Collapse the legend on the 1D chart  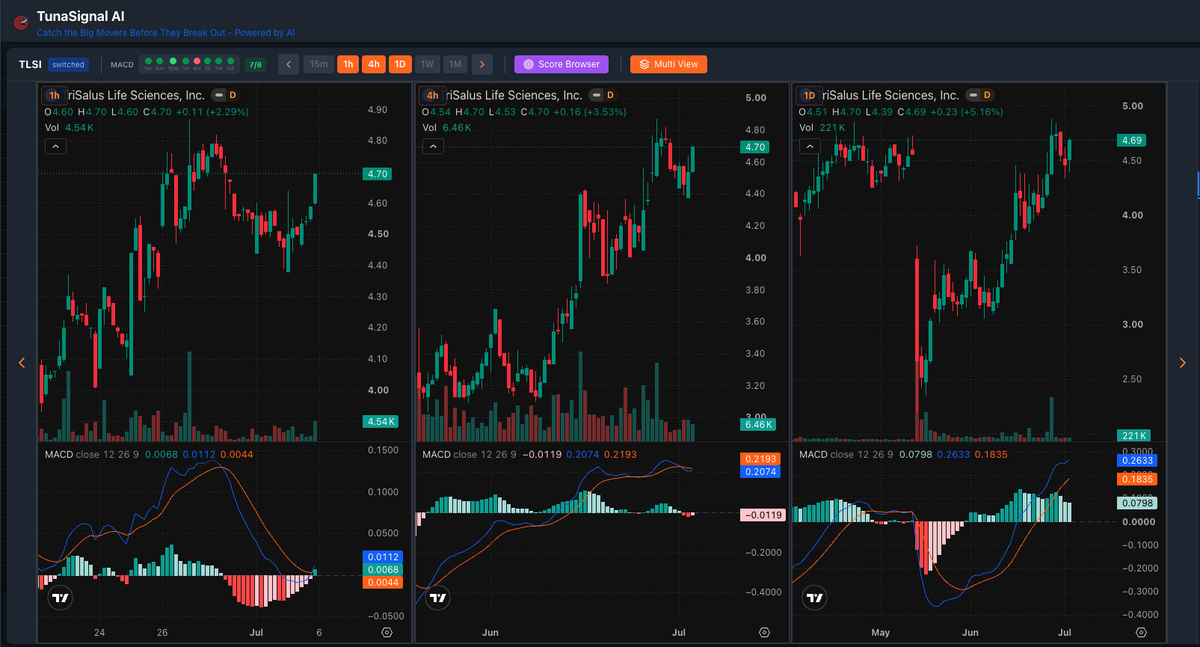pyautogui.click(x=810, y=146)
